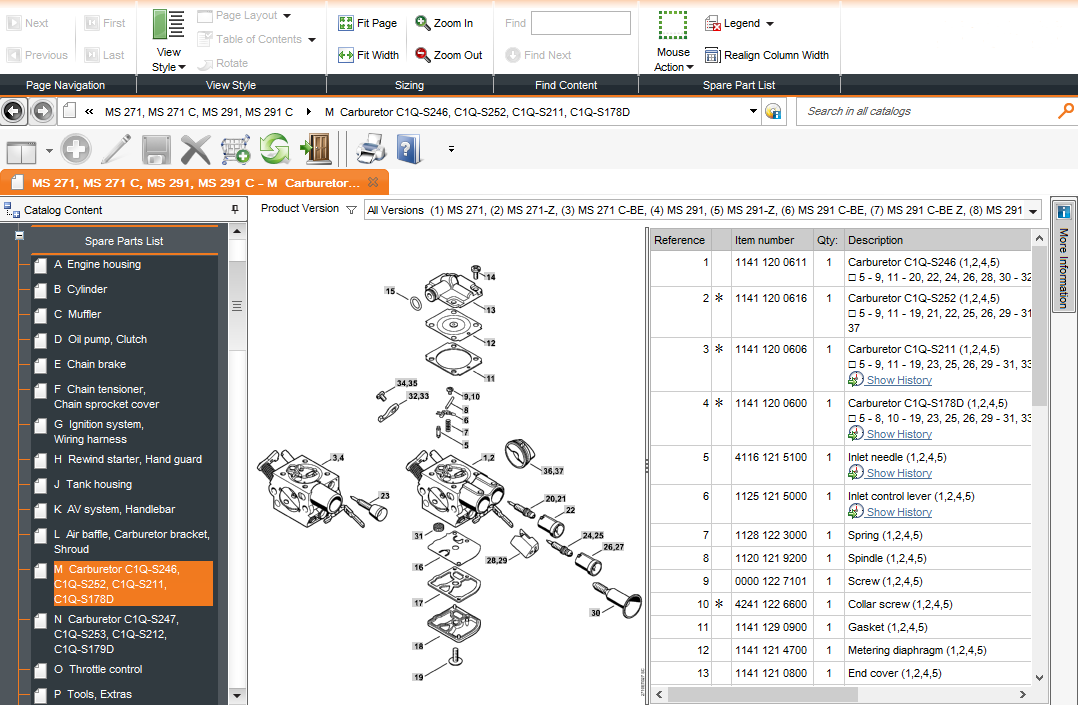Viewport: 1078px width, 705px height.
Task: Expand the All Versions product dropdown
Action: point(1033,210)
